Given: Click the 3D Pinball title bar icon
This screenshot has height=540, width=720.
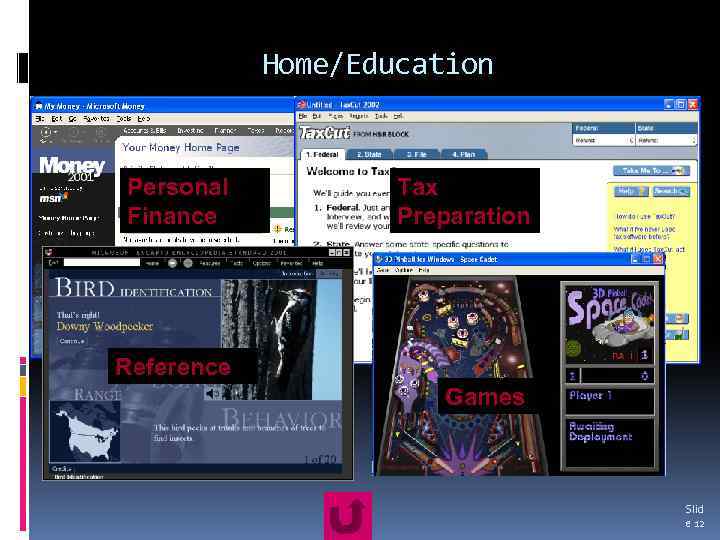Looking at the screenshot, I should coord(379,259).
